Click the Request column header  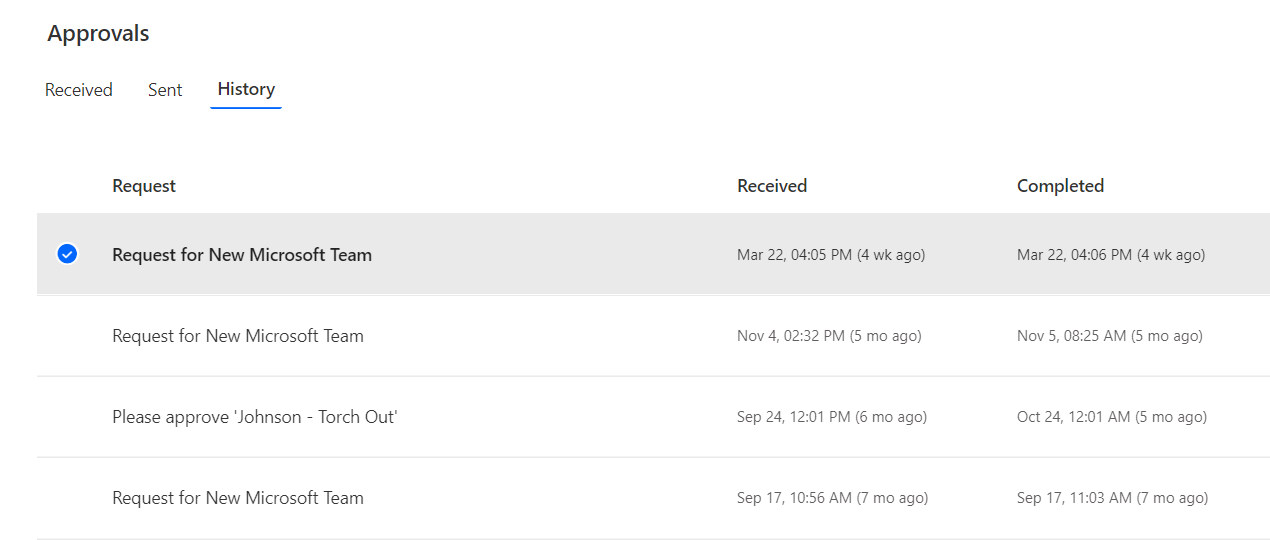[144, 186]
